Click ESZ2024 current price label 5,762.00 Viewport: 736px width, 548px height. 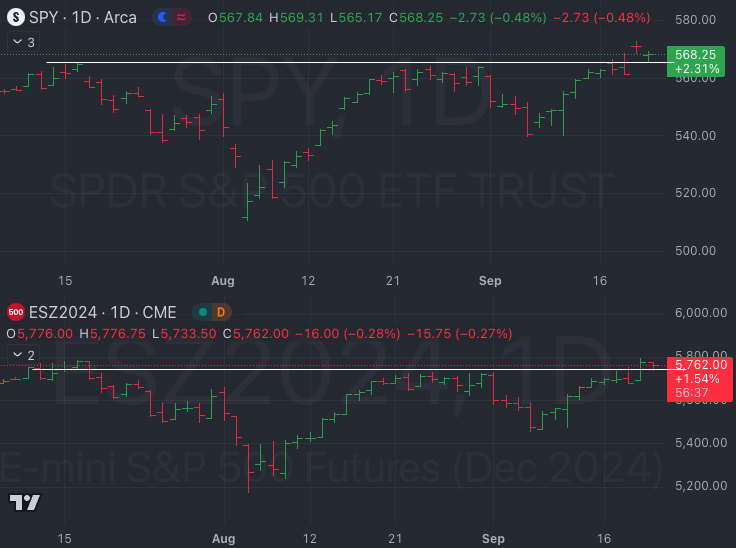(x=700, y=379)
